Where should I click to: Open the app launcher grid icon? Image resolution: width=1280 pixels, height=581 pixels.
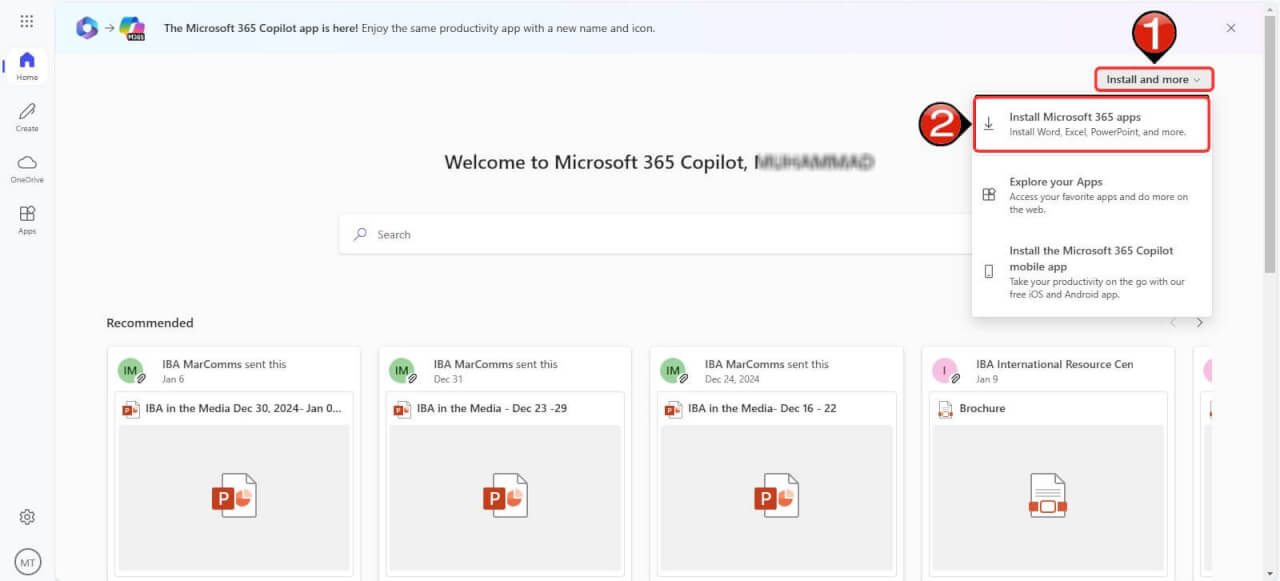tap(27, 20)
